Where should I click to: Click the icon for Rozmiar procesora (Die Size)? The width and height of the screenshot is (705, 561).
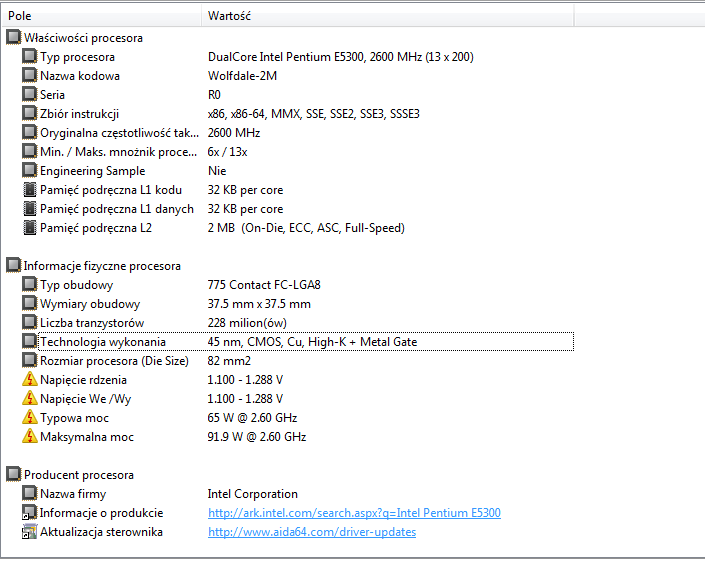tap(30, 361)
